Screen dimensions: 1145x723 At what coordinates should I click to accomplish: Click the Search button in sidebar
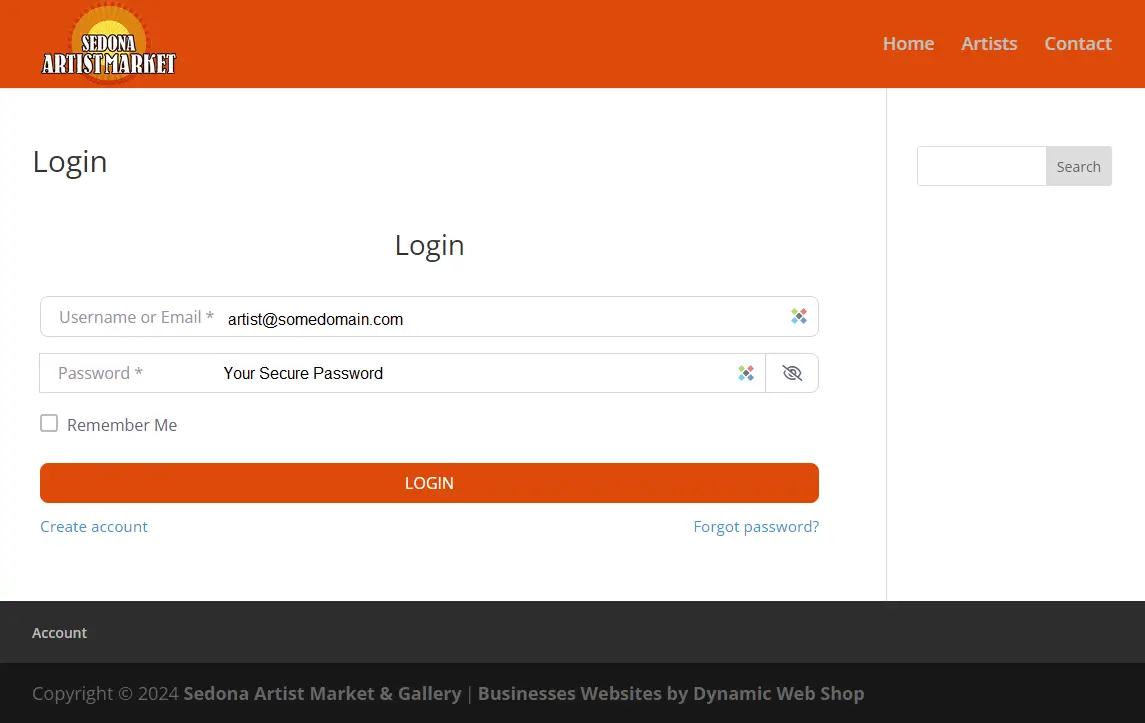point(1078,167)
